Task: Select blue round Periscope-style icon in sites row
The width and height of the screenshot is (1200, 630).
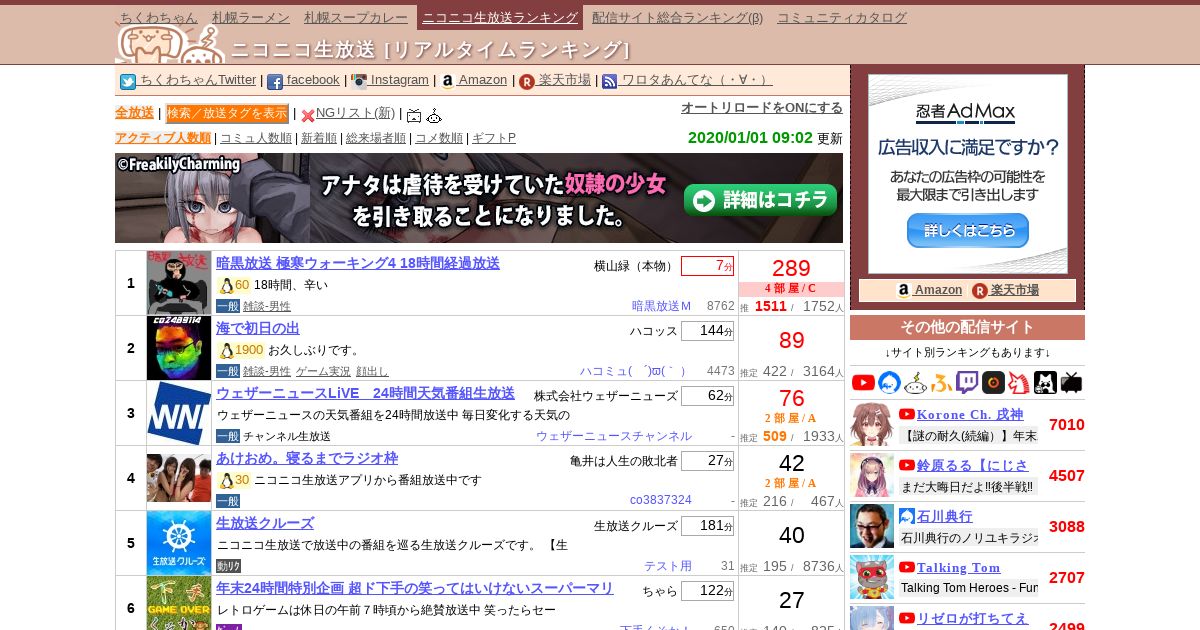Action: pyautogui.click(x=890, y=382)
